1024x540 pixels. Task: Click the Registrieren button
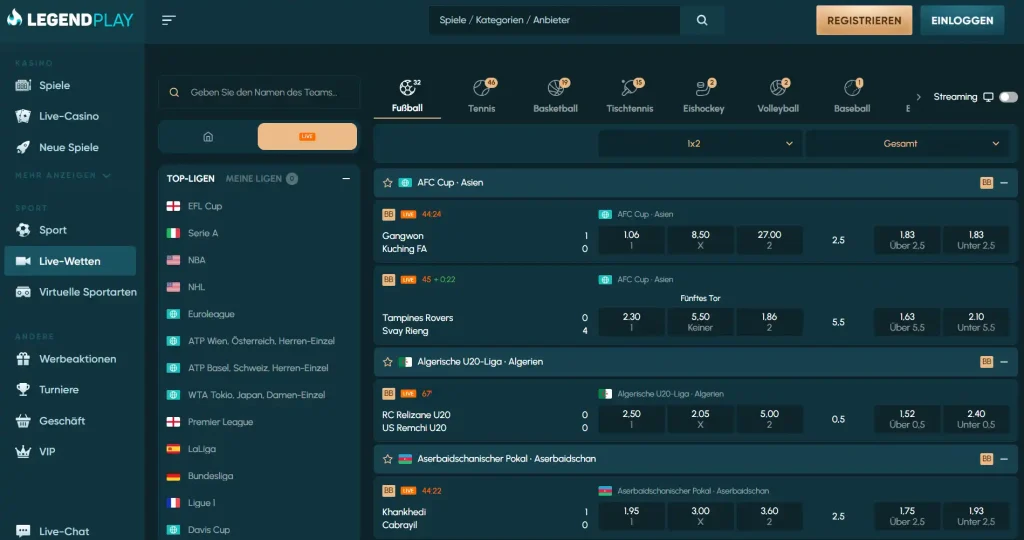click(864, 20)
